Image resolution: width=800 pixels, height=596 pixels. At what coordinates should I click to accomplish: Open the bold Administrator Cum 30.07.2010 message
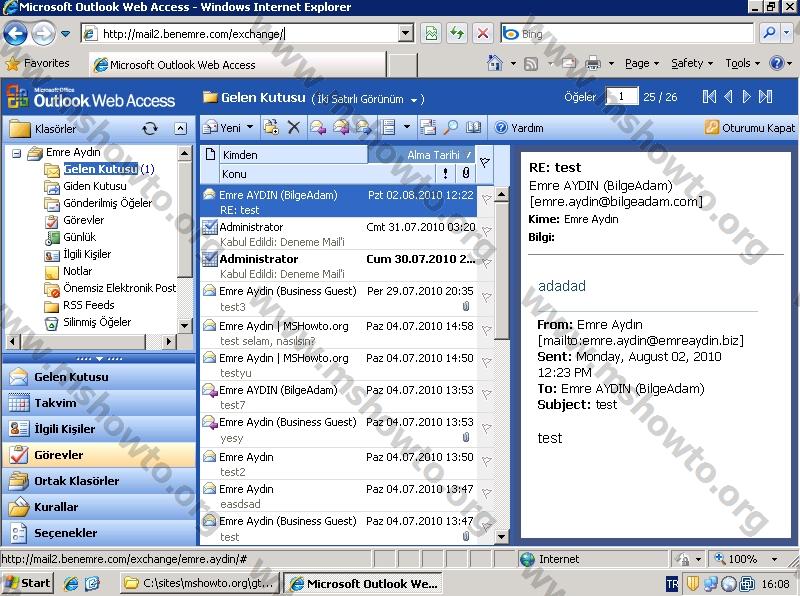339,266
